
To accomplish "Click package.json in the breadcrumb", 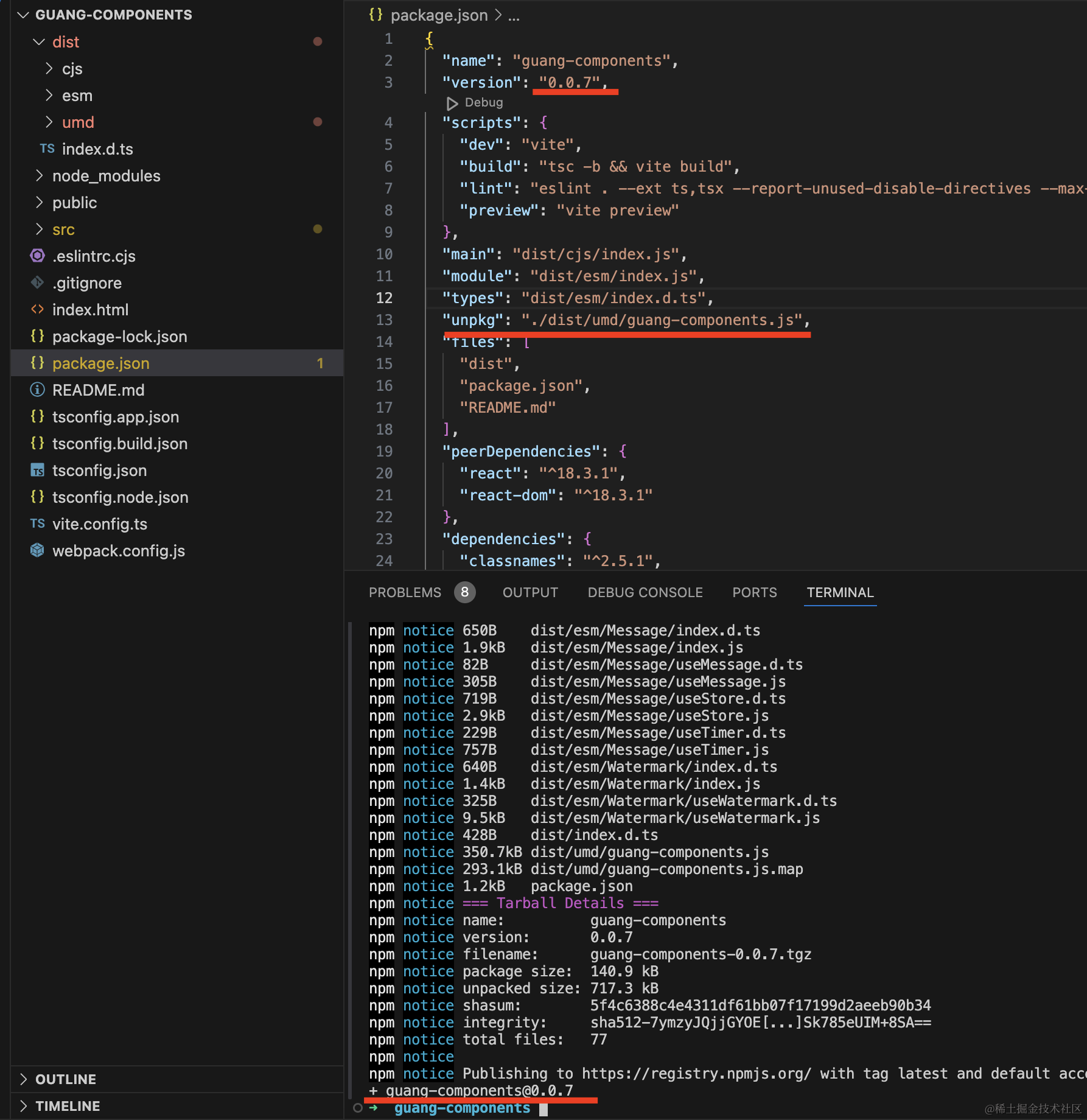I will point(439,15).
